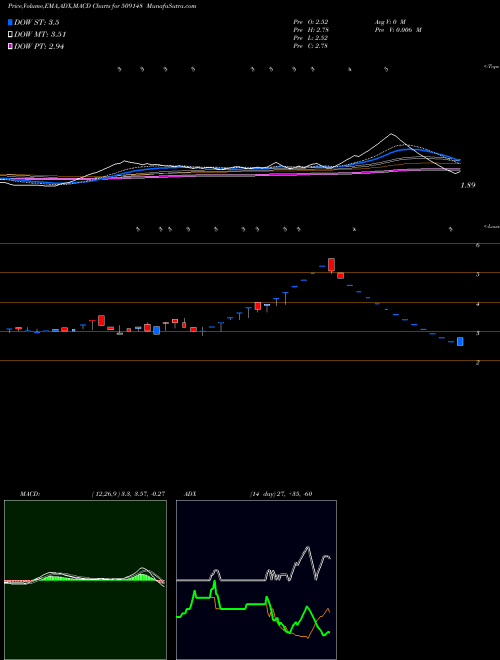Click the ADX (14 day) values text

pyautogui.click(x=281, y=494)
